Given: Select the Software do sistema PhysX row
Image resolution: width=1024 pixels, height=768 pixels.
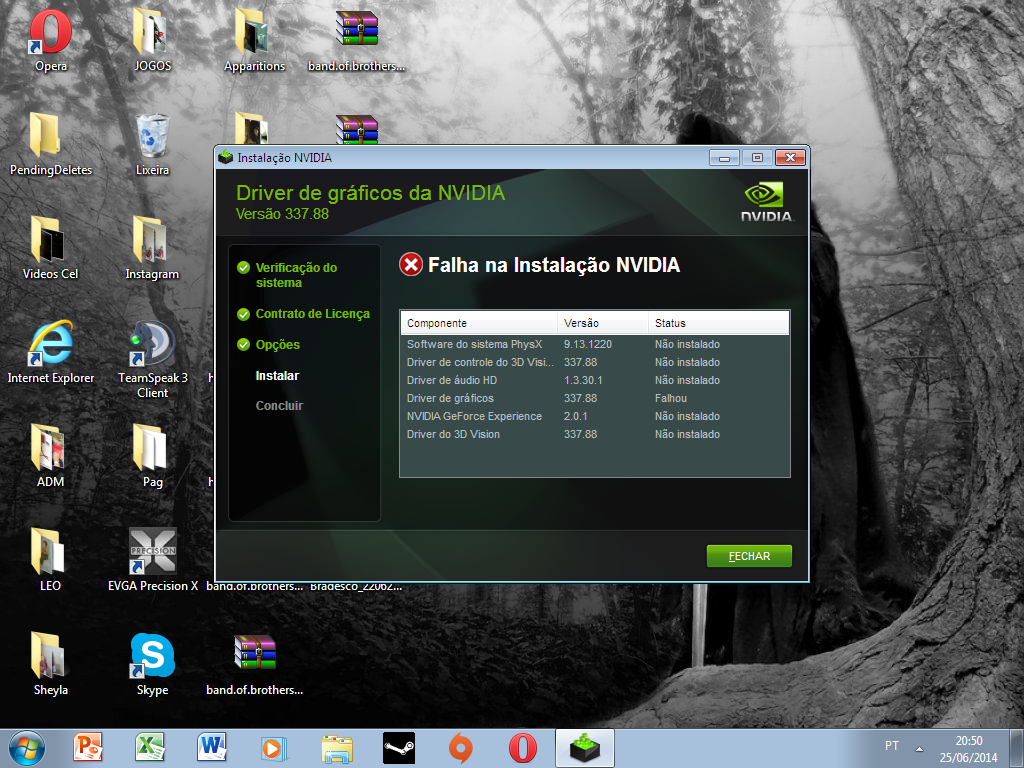Looking at the screenshot, I should [595, 344].
